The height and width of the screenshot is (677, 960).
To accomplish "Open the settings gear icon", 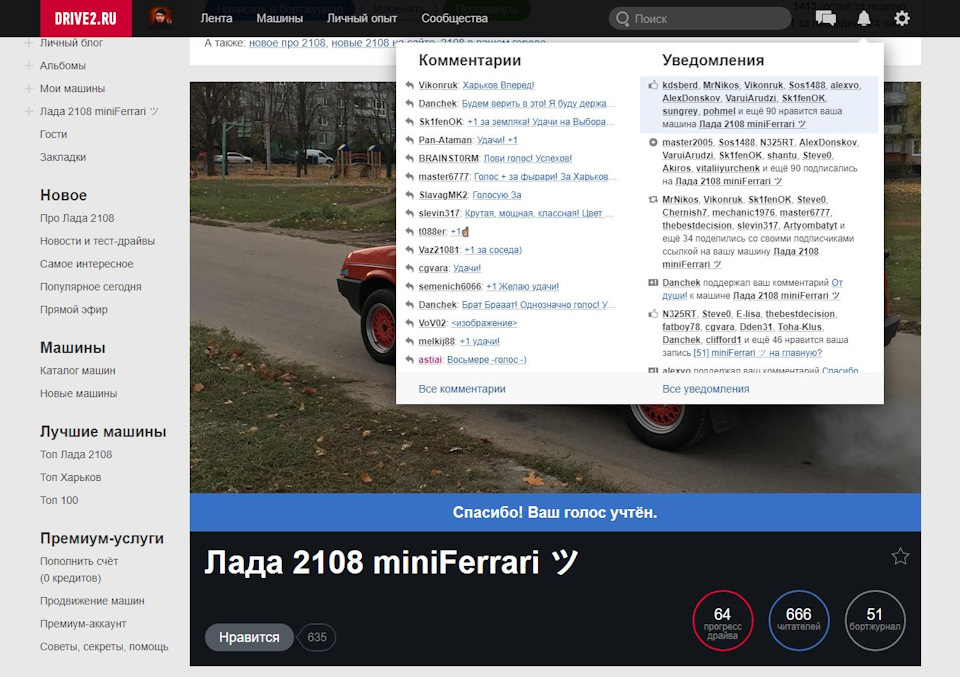I will [x=902, y=18].
